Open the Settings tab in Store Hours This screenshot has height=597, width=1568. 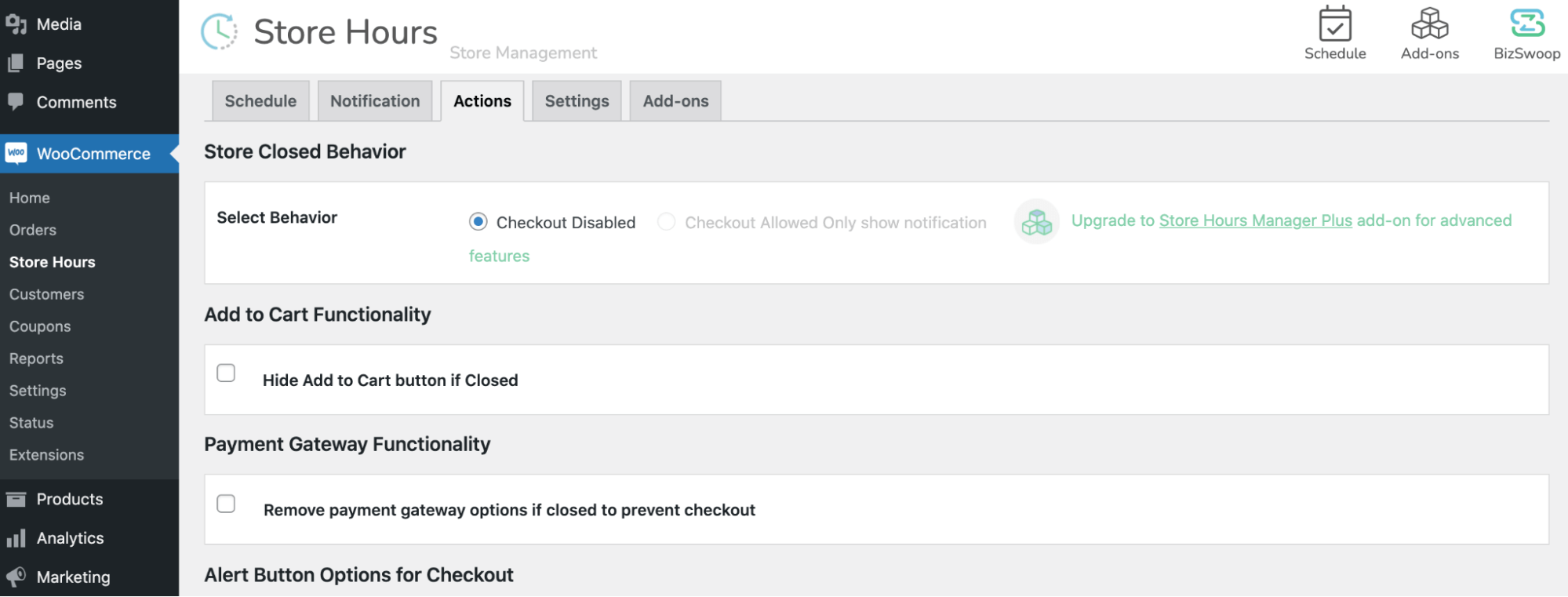tap(577, 101)
